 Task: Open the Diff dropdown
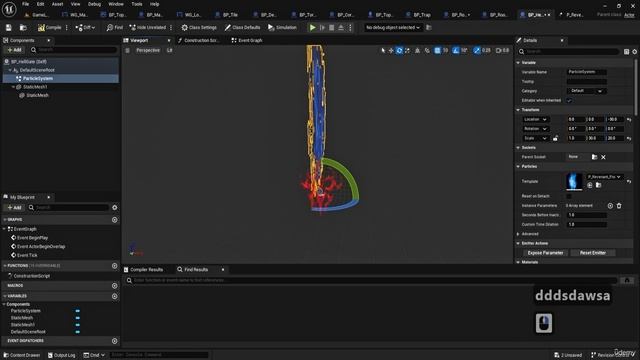pos(85,27)
